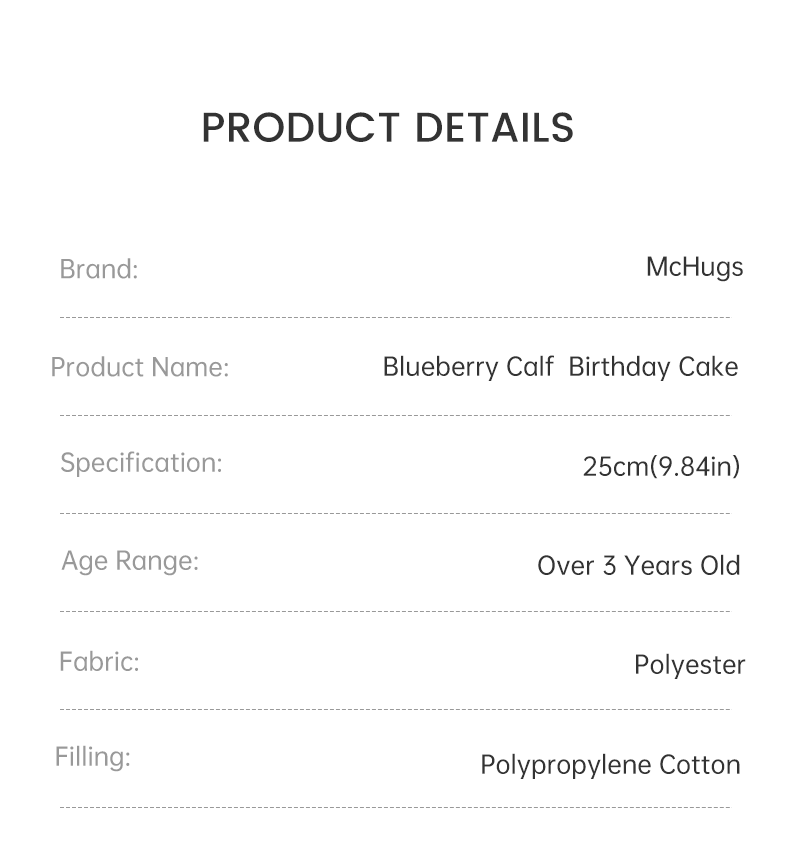Click the Polypropylene Cotton value
This screenshot has width=790, height=849.
[x=610, y=766]
